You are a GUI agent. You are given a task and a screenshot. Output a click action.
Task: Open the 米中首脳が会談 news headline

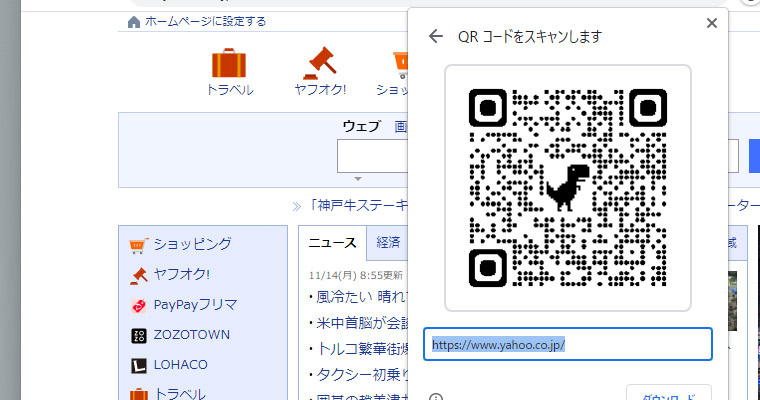click(x=362, y=322)
